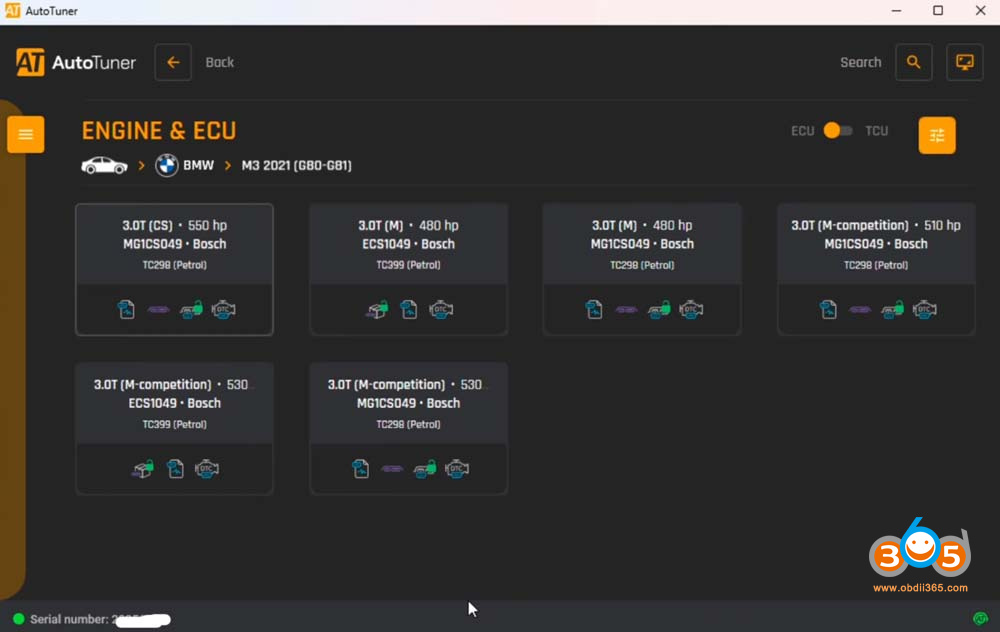Screen dimensions: 1000x632
Task: Click the 'MG1CS049 • Bosch' text on the M-competition 510 hp card
Action: (876, 244)
